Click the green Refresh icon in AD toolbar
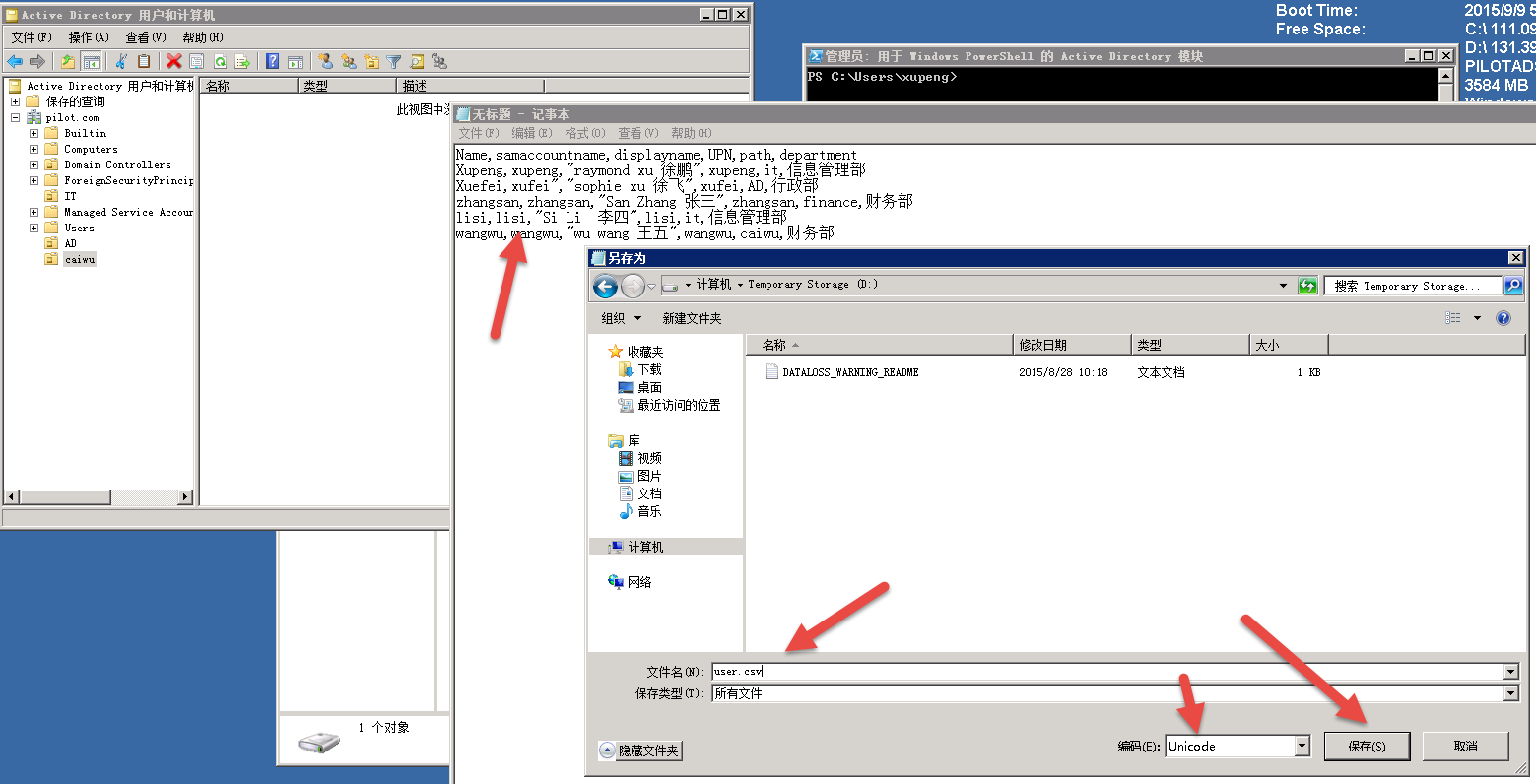 (220, 61)
